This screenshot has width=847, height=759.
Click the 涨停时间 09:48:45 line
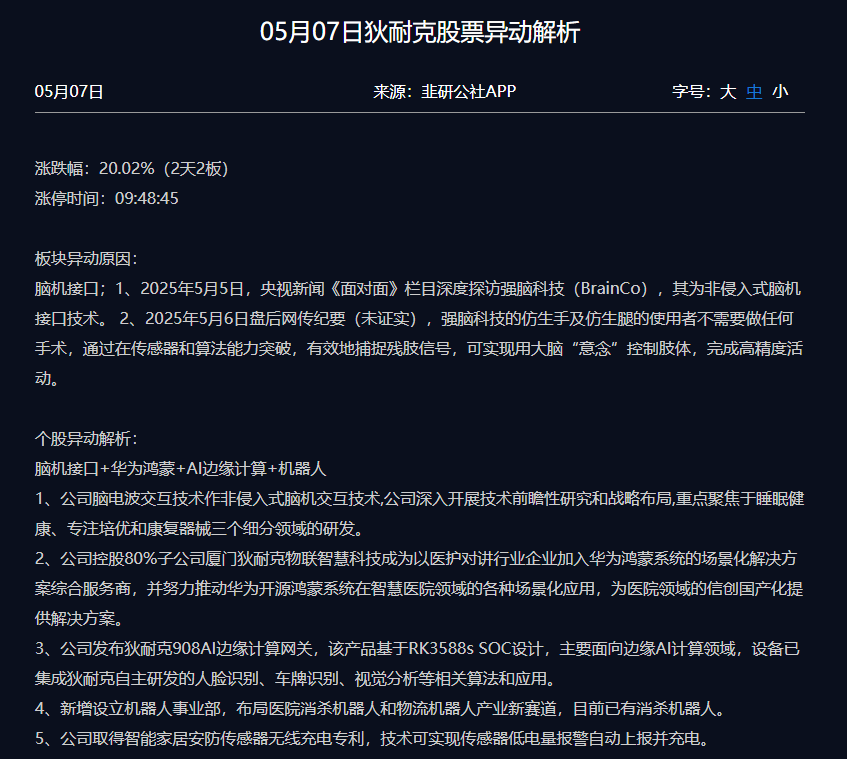point(106,198)
